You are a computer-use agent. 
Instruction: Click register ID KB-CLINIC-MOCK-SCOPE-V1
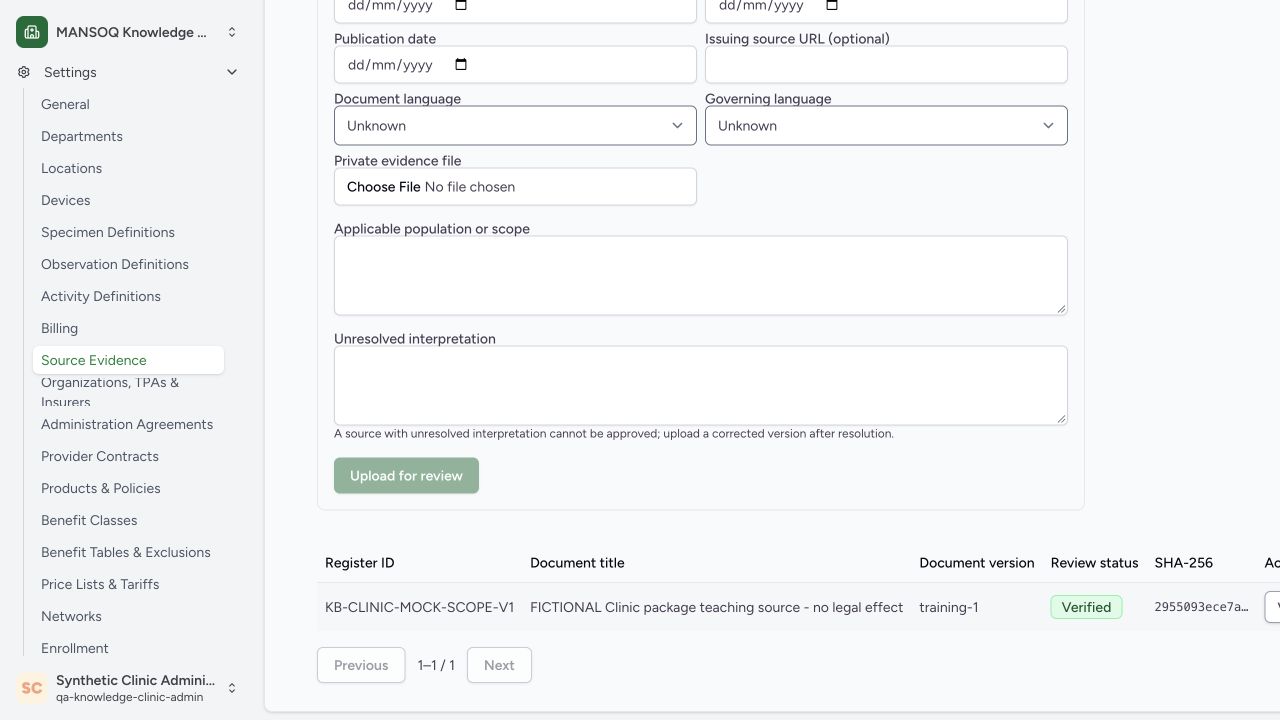(x=420, y=607)
